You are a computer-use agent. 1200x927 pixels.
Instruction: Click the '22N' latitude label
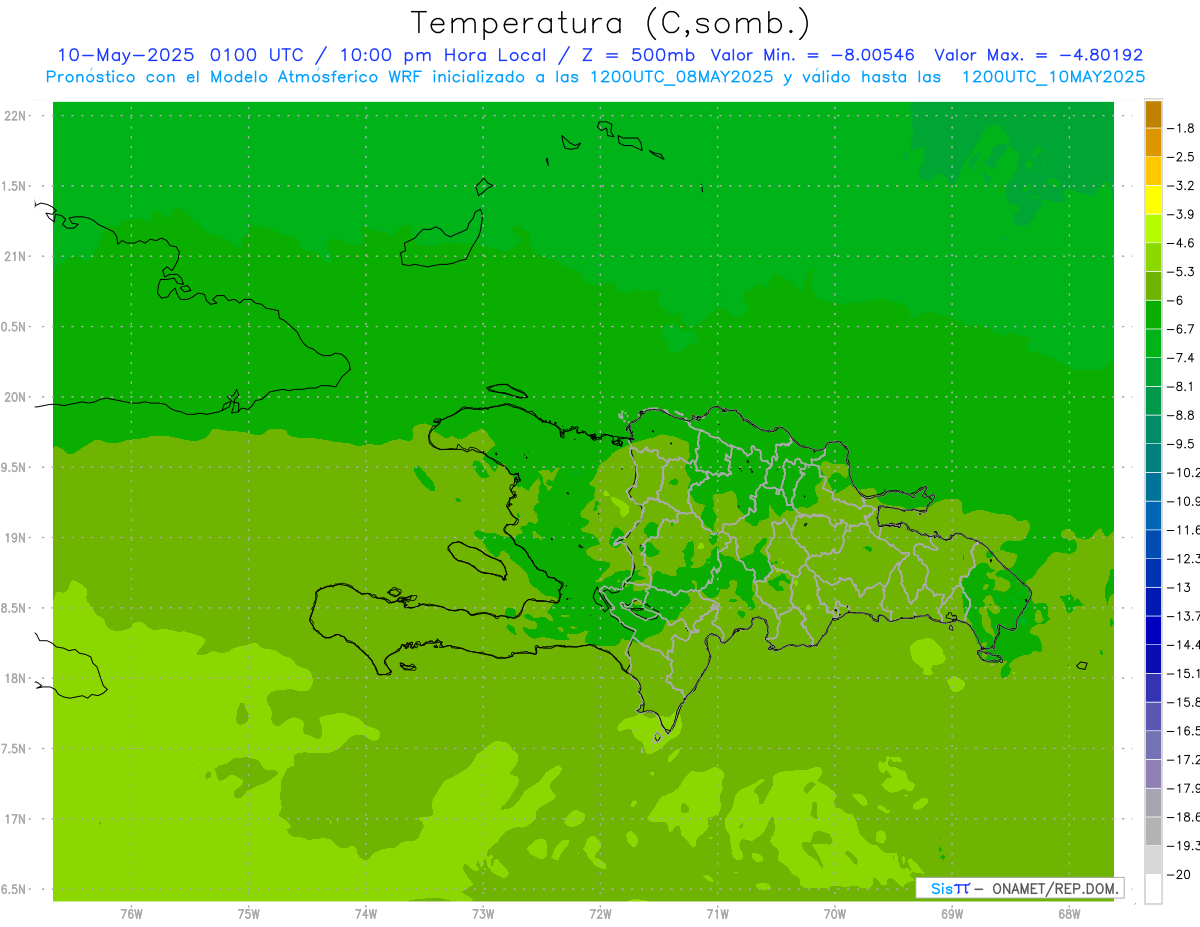coord(15,116)
